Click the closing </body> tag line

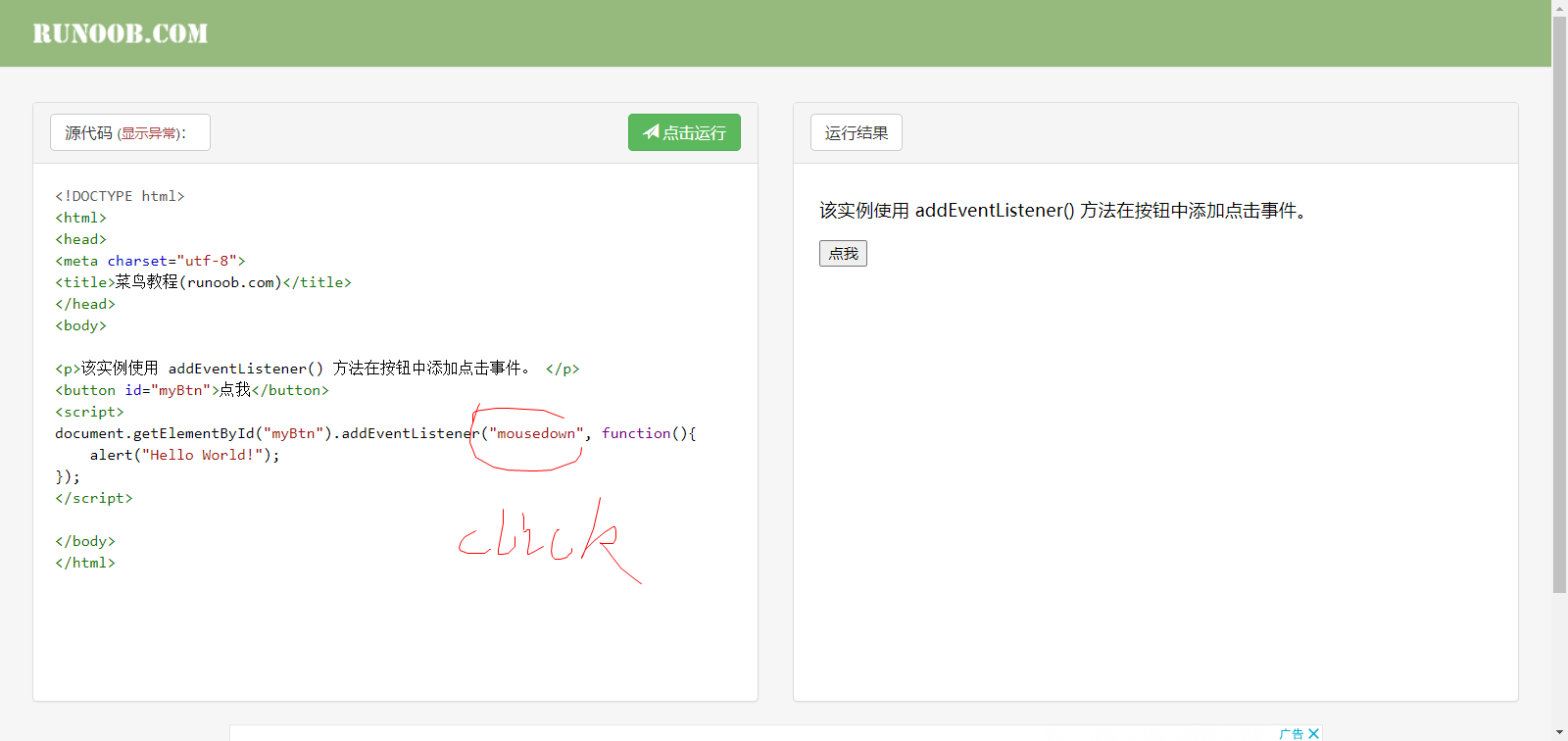pyautogui.click(x=85, y=541)
